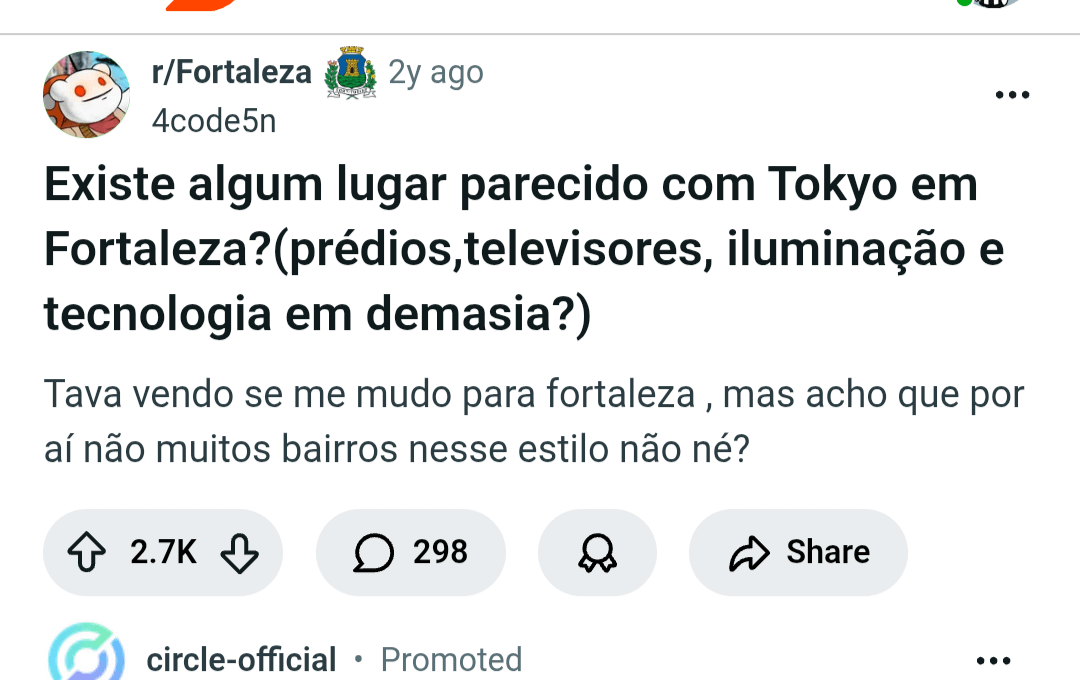Downvote the Fortaleza Tokyo post
Image resolution: width=1080 pixels, height=680 pixels.
click(x=239, y=553)
